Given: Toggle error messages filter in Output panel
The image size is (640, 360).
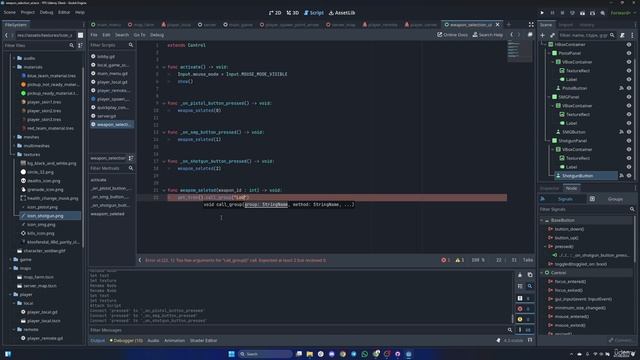Looking at the screenshot, I should coord(524,309).
